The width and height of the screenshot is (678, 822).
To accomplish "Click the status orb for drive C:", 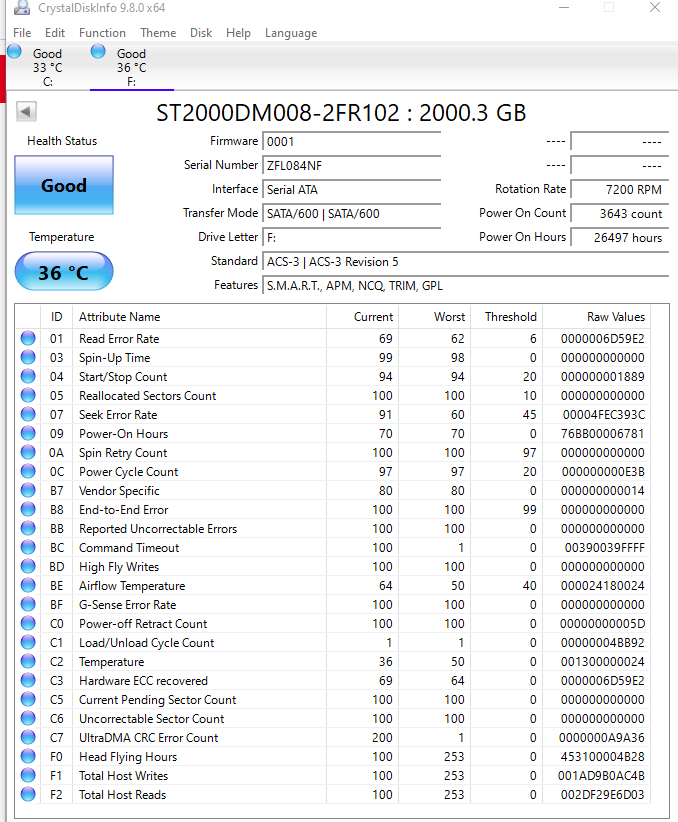I will coord(14,52).
